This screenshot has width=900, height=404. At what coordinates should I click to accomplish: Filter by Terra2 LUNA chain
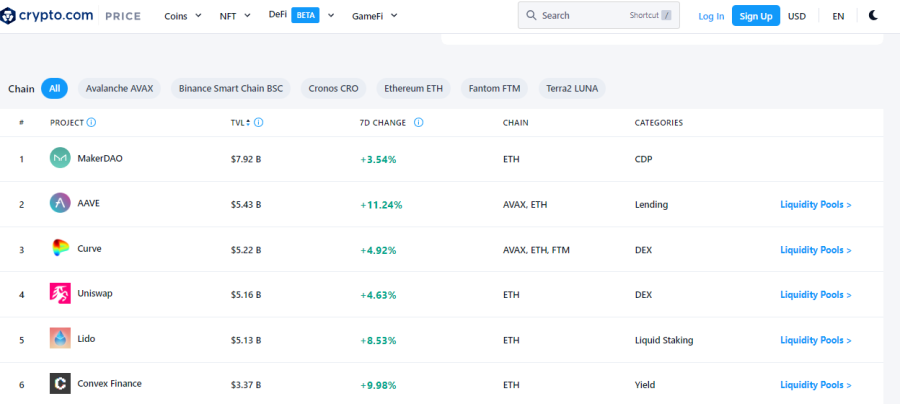tap(572, 88)
